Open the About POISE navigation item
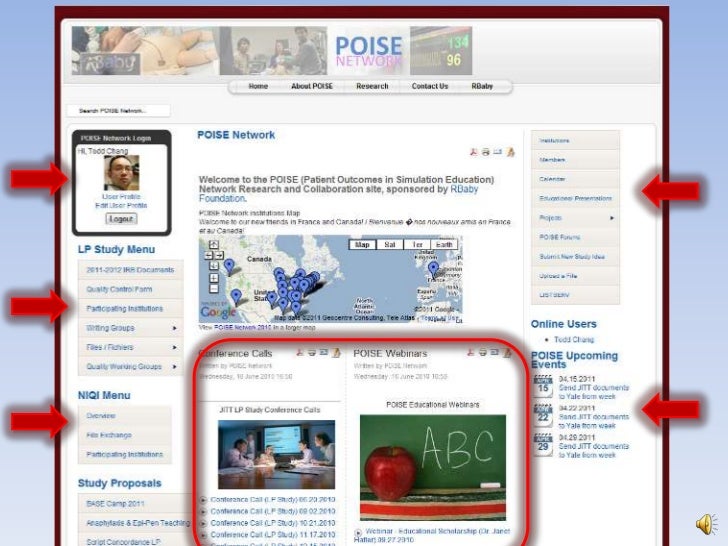Image resolution: width=728 pixels, height=546 pixels. 312,86
